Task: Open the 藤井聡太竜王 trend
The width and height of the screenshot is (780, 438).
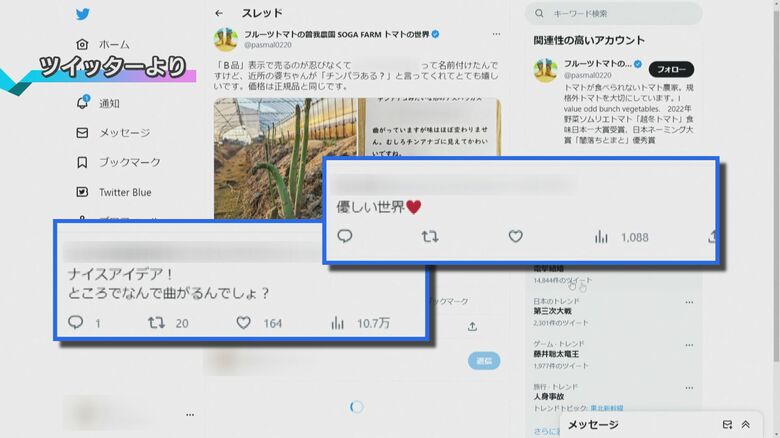Action: click(556, 354)
